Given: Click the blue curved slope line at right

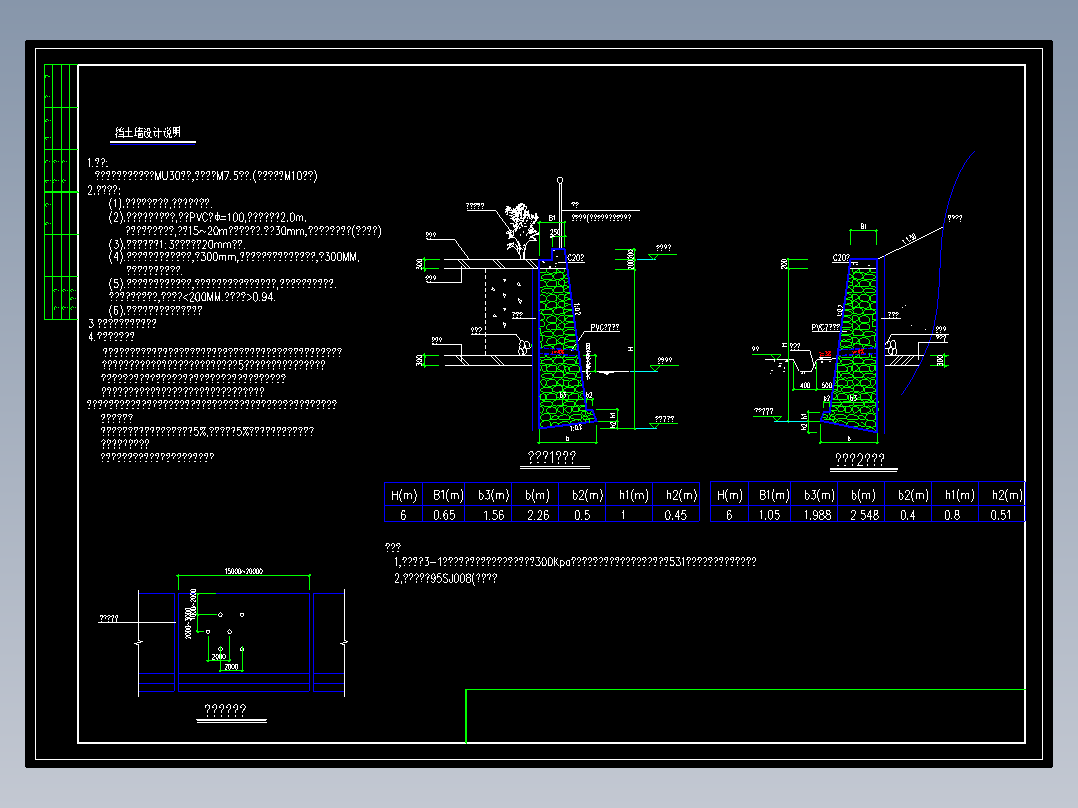Looking at the screenshot, I should pos(936,275).
